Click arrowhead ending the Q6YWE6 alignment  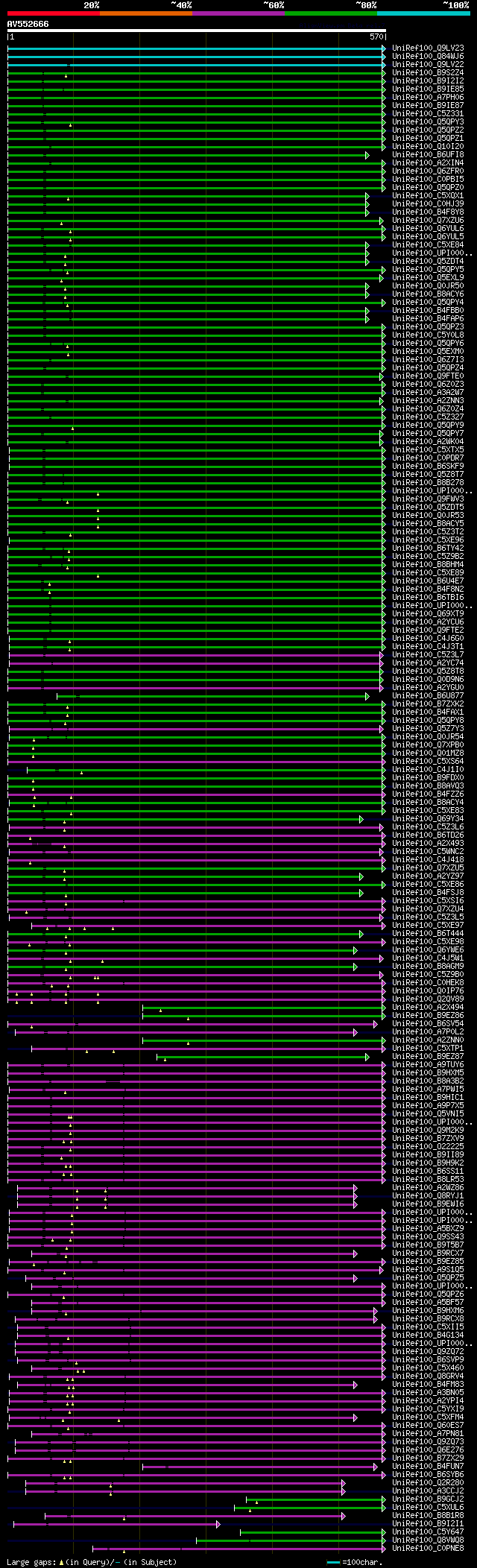pyautogui.click(x=356, y=950)
